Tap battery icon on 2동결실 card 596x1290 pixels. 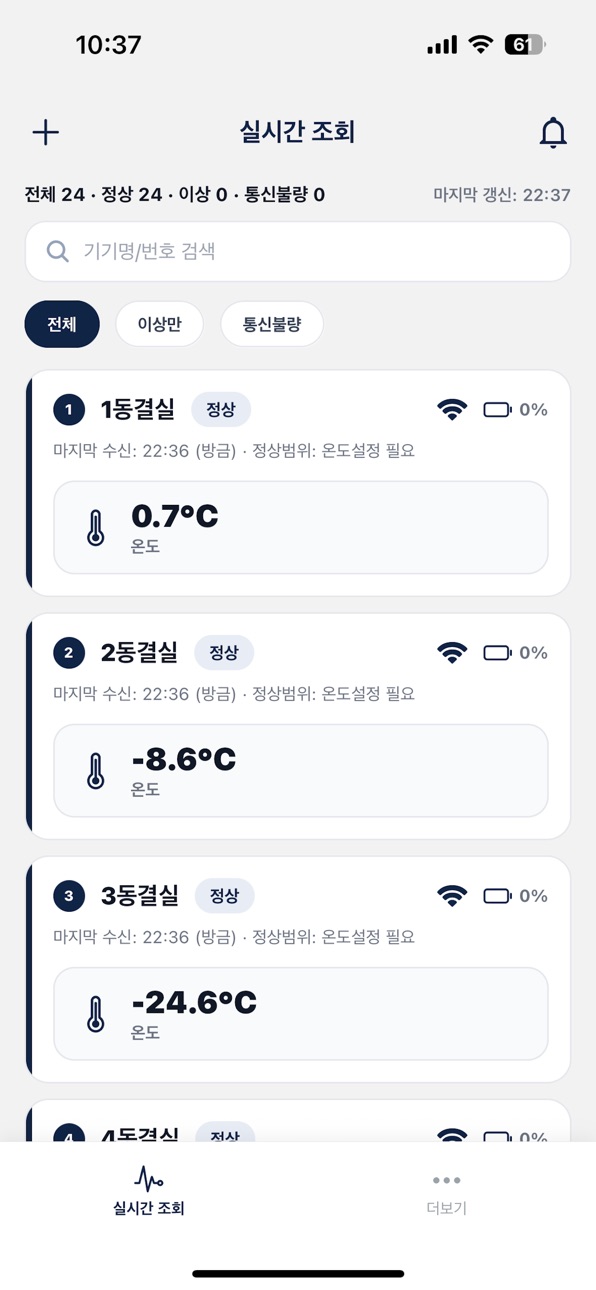pos(497,653)
